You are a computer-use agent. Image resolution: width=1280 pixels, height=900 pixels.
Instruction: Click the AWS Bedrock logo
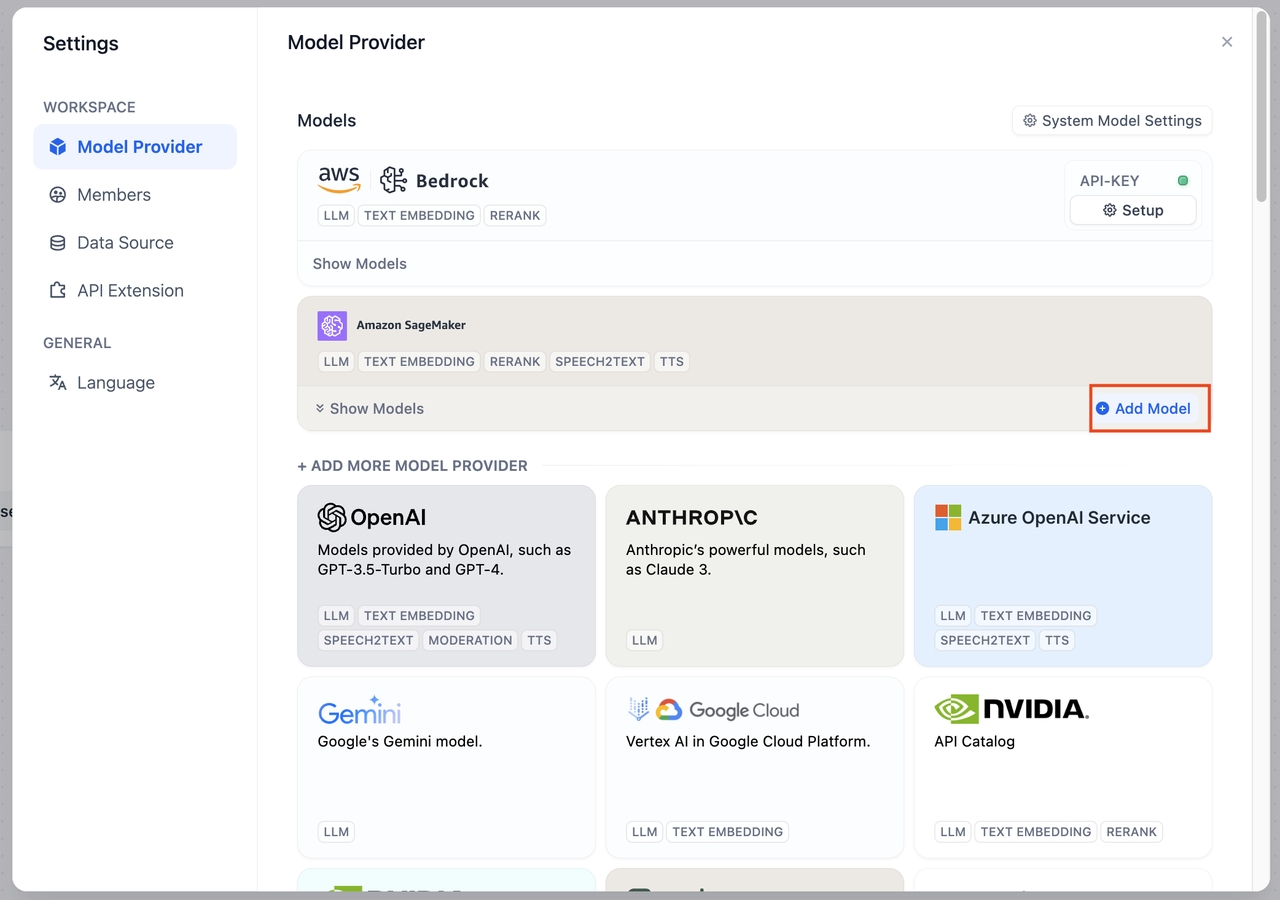(x=403, y=180)
